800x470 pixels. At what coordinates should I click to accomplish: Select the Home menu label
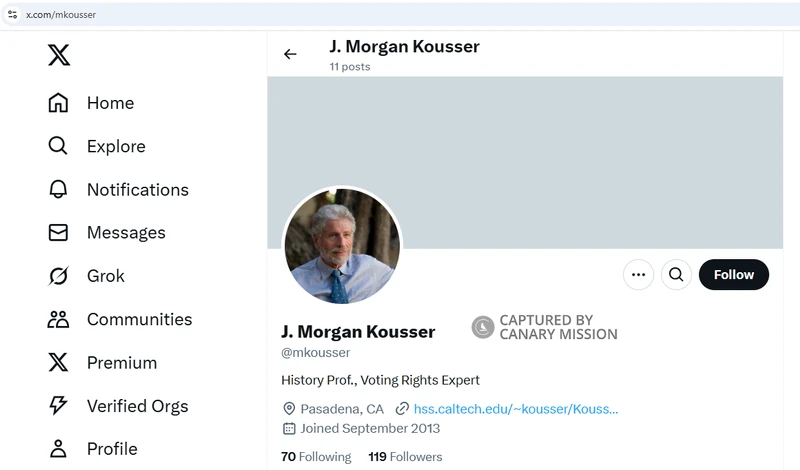(110, 103)
